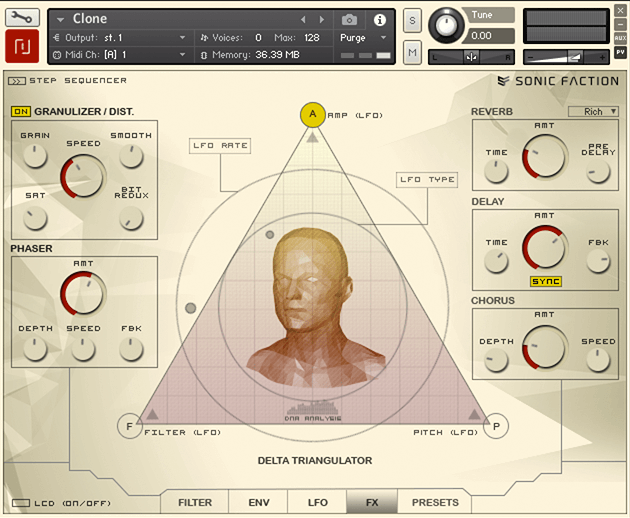Image resolution: width=630 pixels, height=518 pixels.
Task: Mute the instrument with M button
Action: click(x=412, y=52)
